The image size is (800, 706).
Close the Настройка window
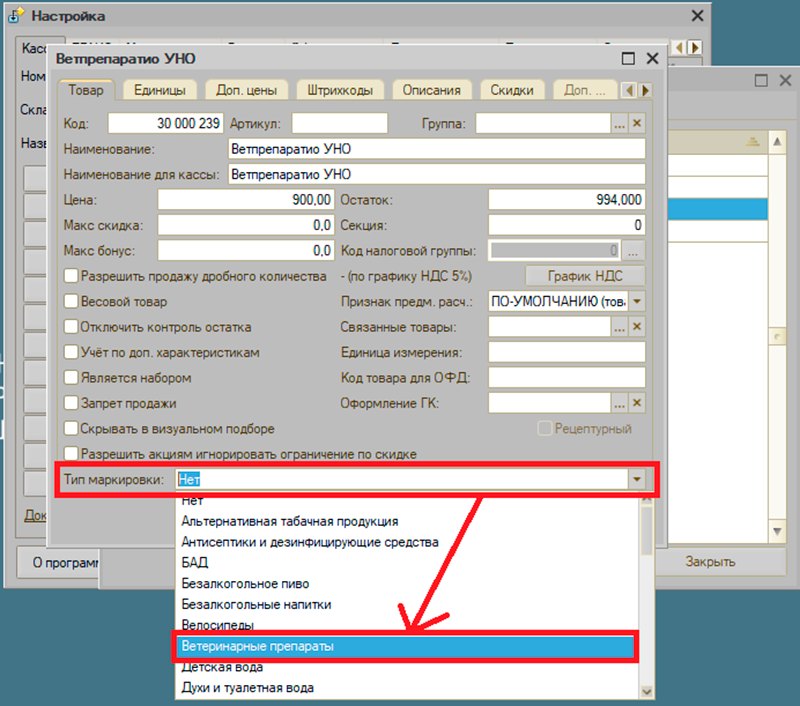coord(697,16)
